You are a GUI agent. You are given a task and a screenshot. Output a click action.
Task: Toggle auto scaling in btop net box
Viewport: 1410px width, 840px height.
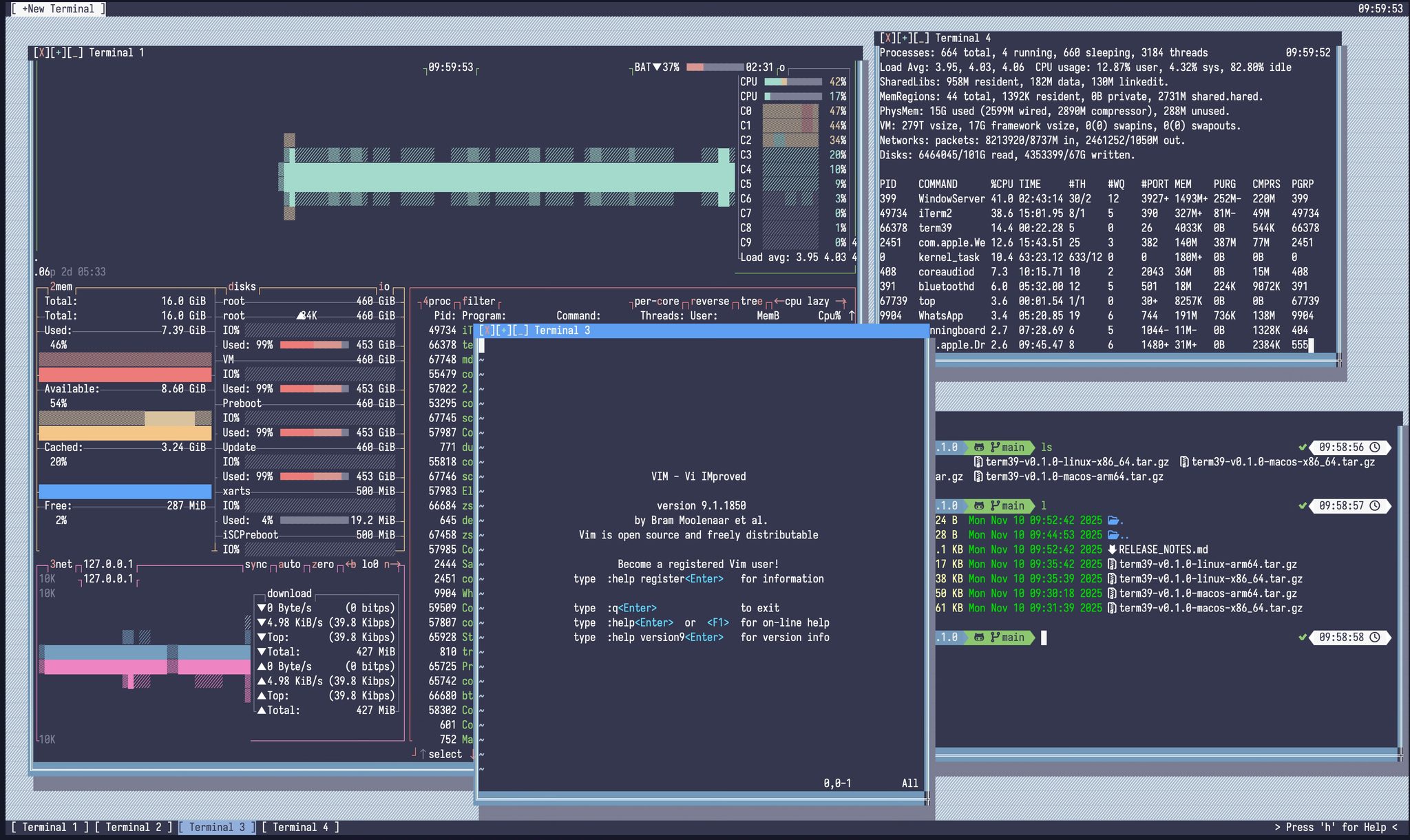point(289,565)
